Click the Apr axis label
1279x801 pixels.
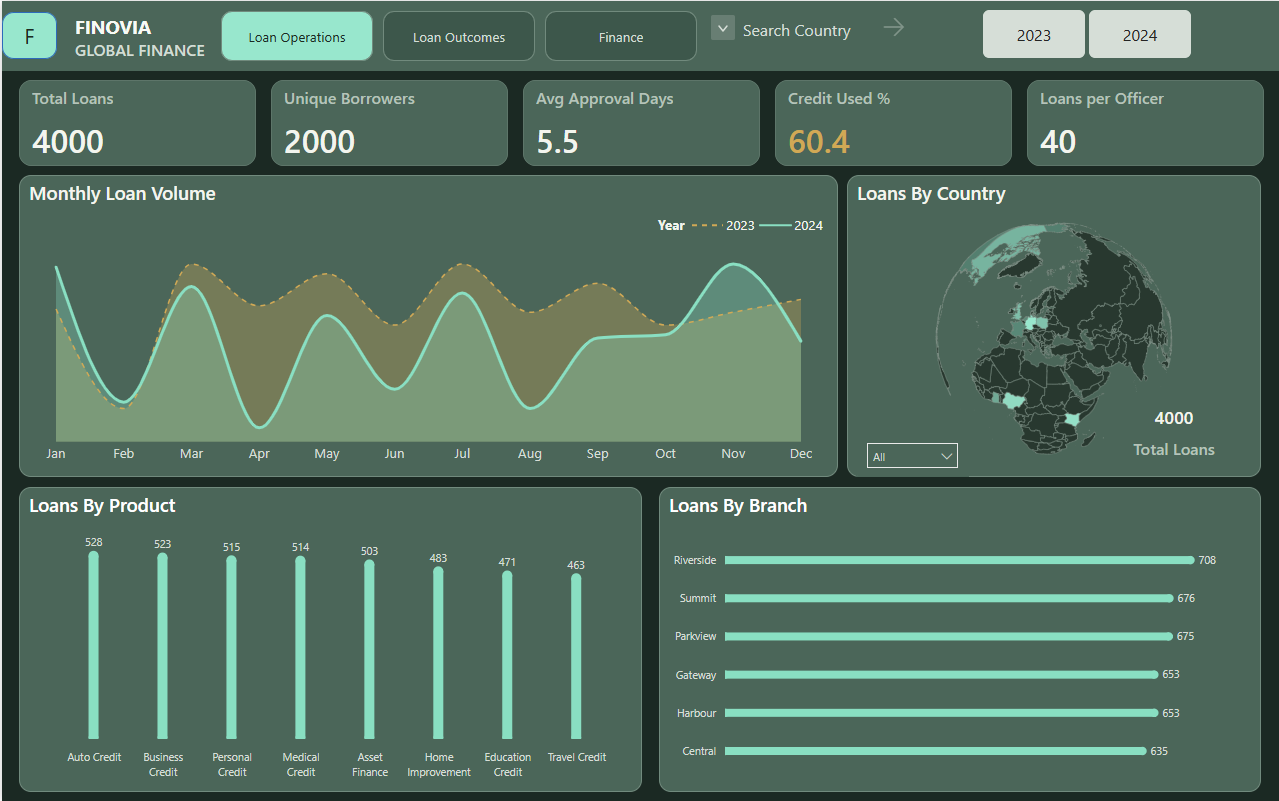[x=259, y=453]
